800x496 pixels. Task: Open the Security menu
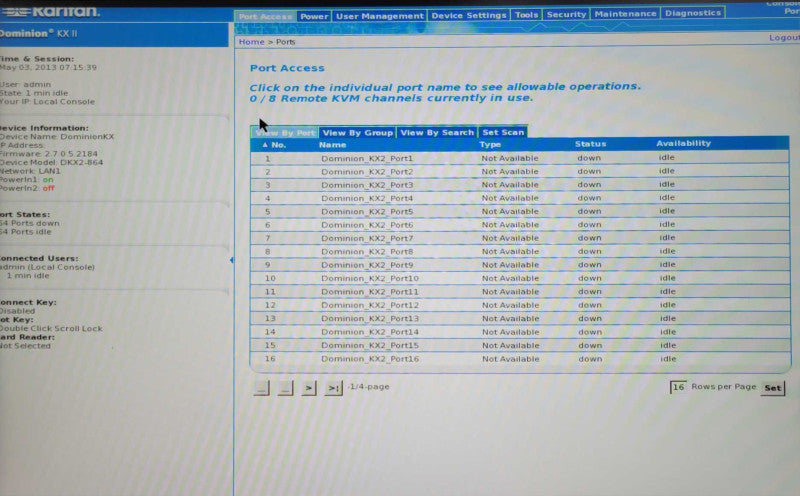(566, 14)
